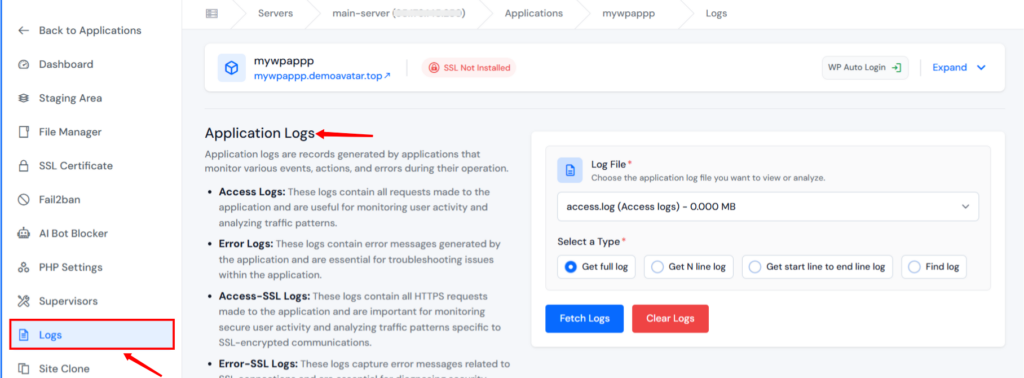Click the Servers breadcrumb
The width and height of the screenshot is (1024, 378).
(x=276, y=13)
